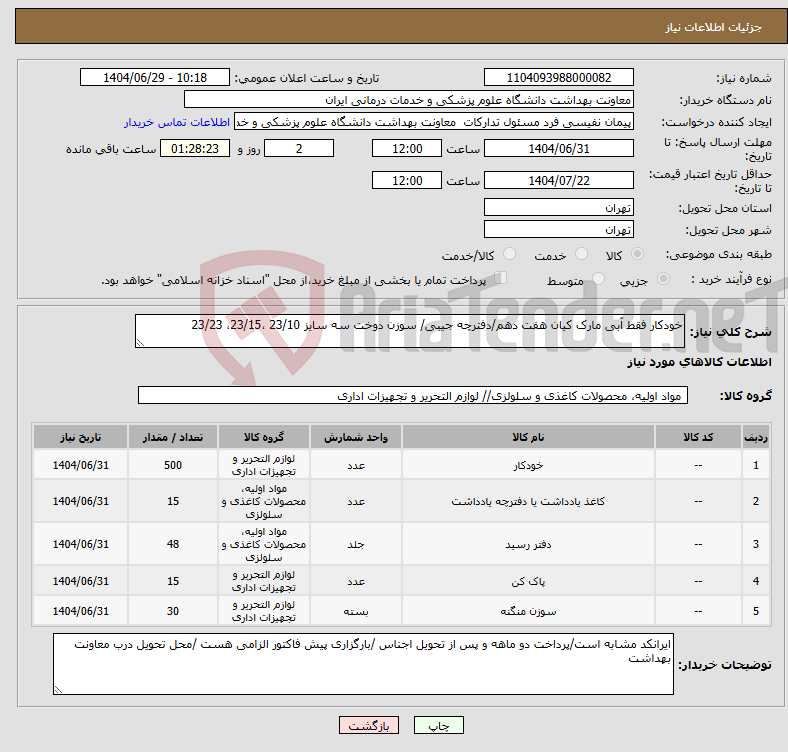
Task: Click the نام کالا column header
Action: coord(528,437)
